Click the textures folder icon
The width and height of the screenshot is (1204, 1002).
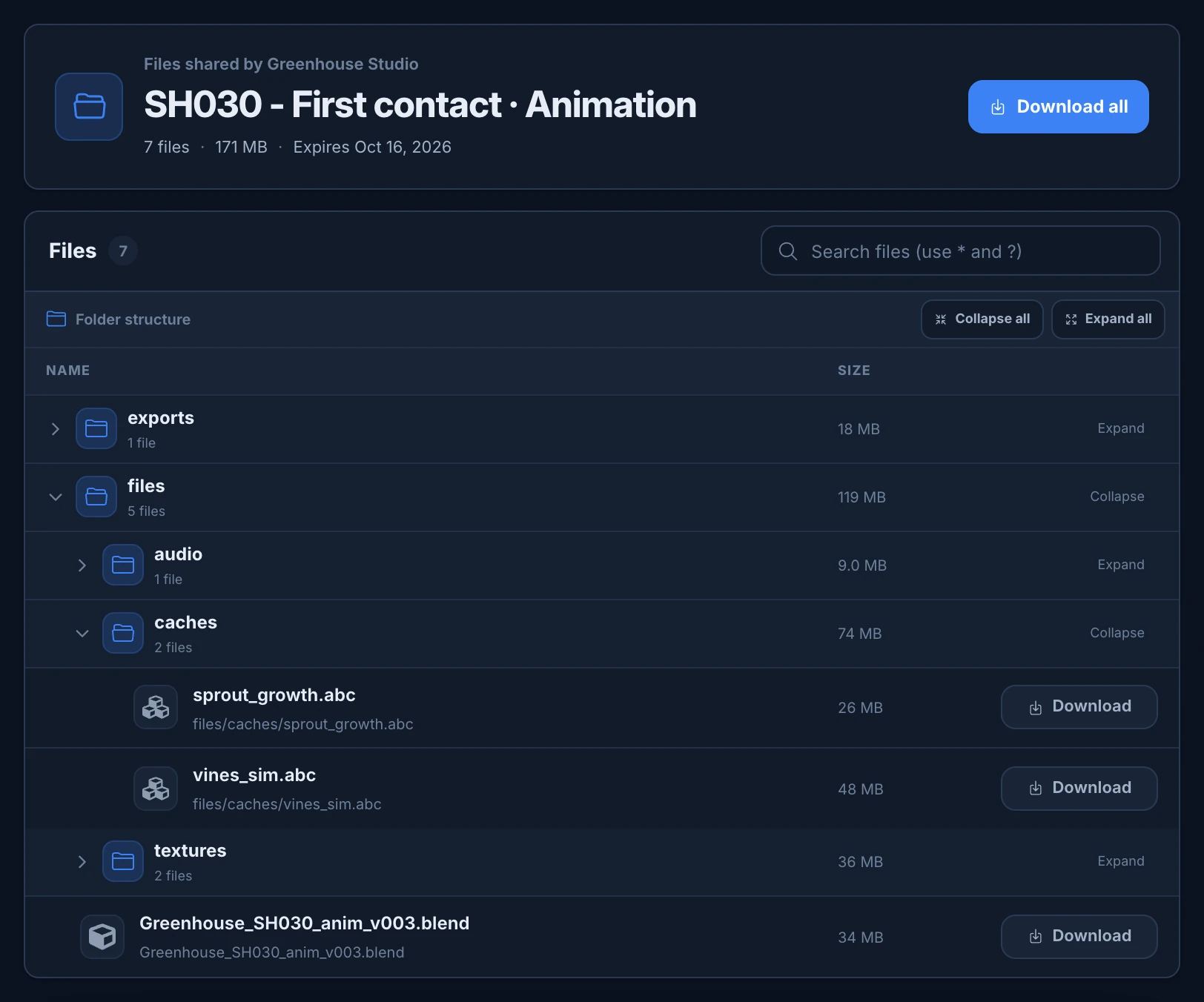pos(123,861)
